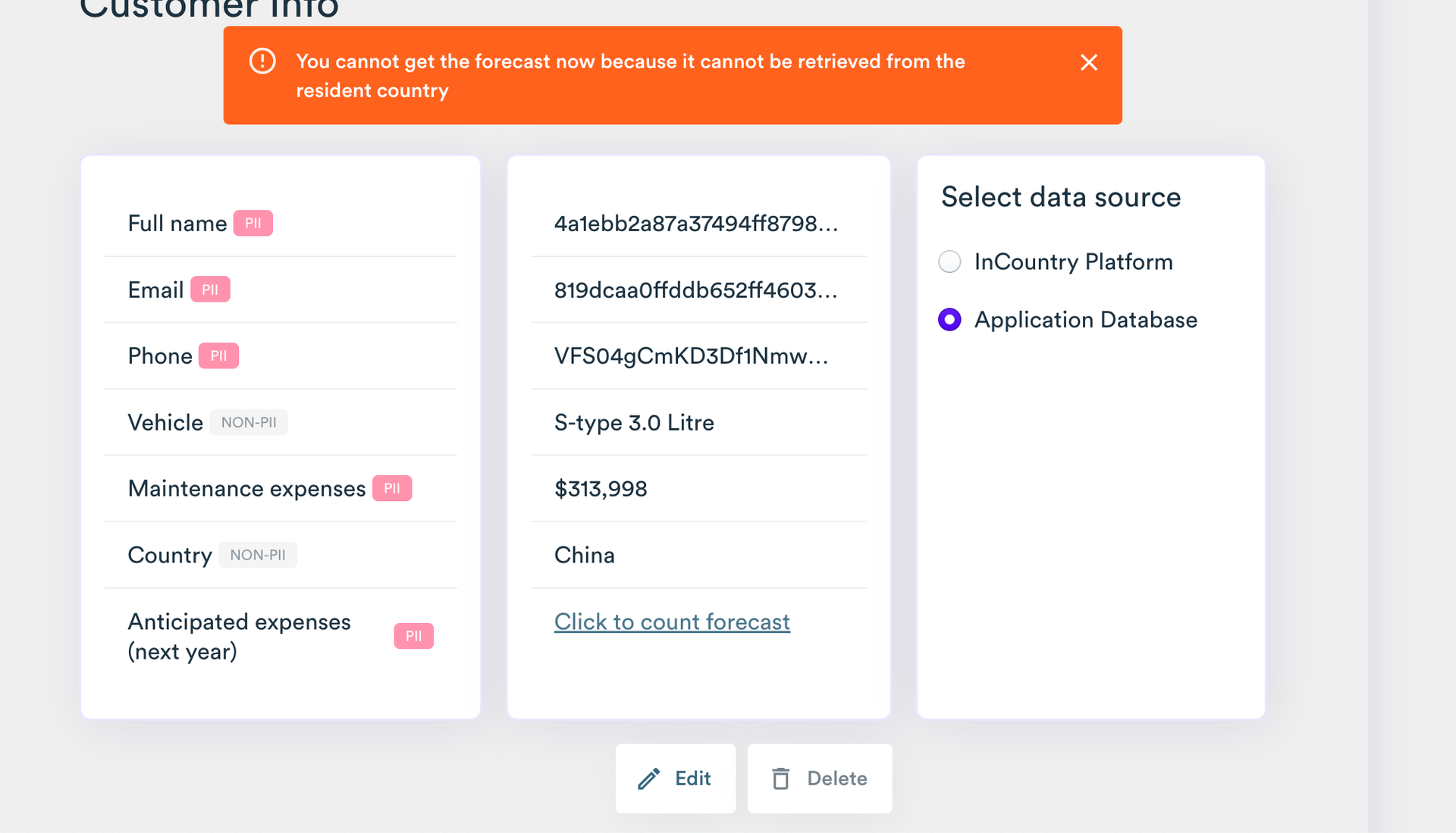Click the hashed email value 819dcaa0ff...
1456x833 pixels.
695,290
